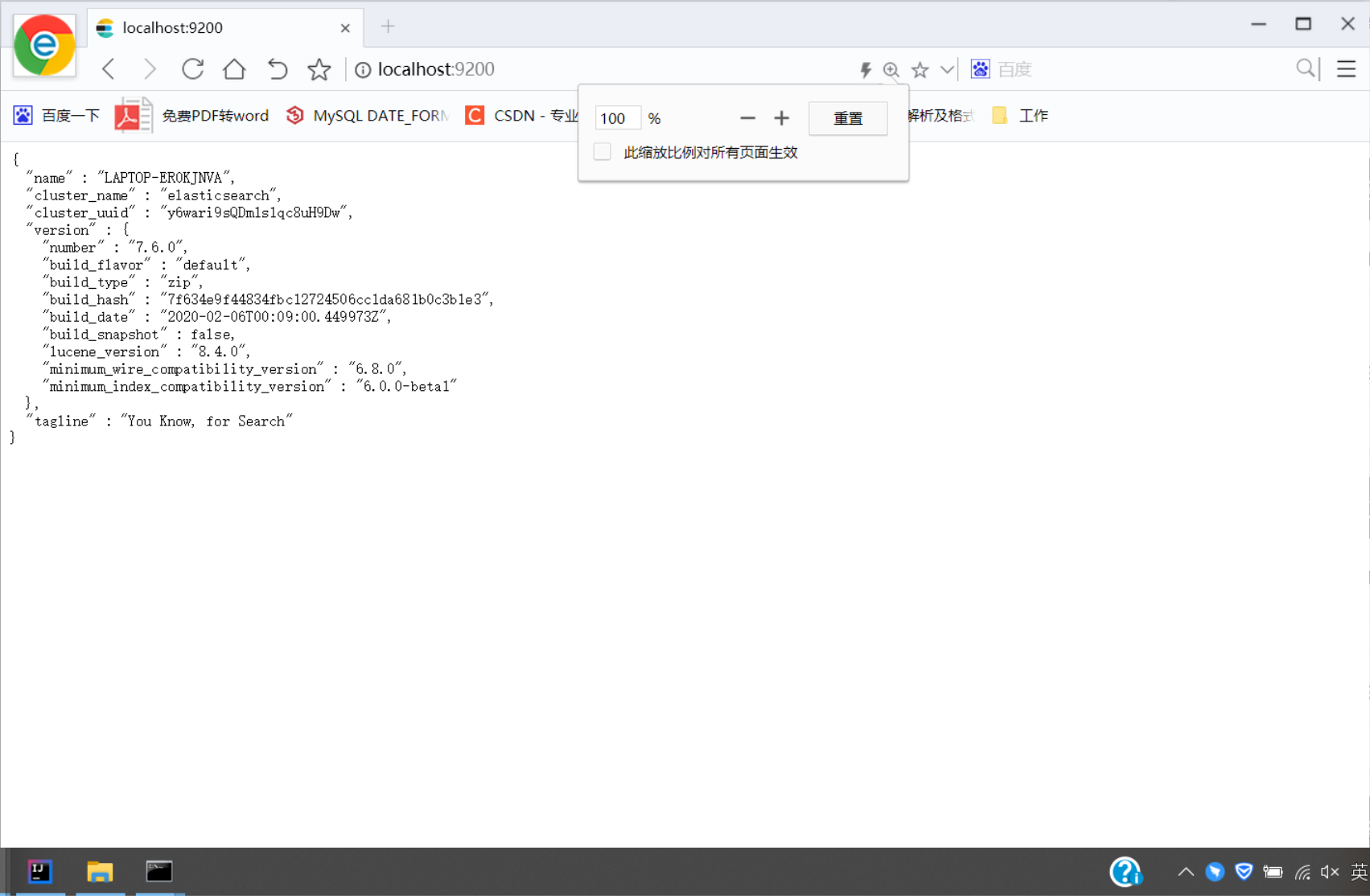
Task: Open Tencent PC Manager shield in tray
Action: point(1243,871)
